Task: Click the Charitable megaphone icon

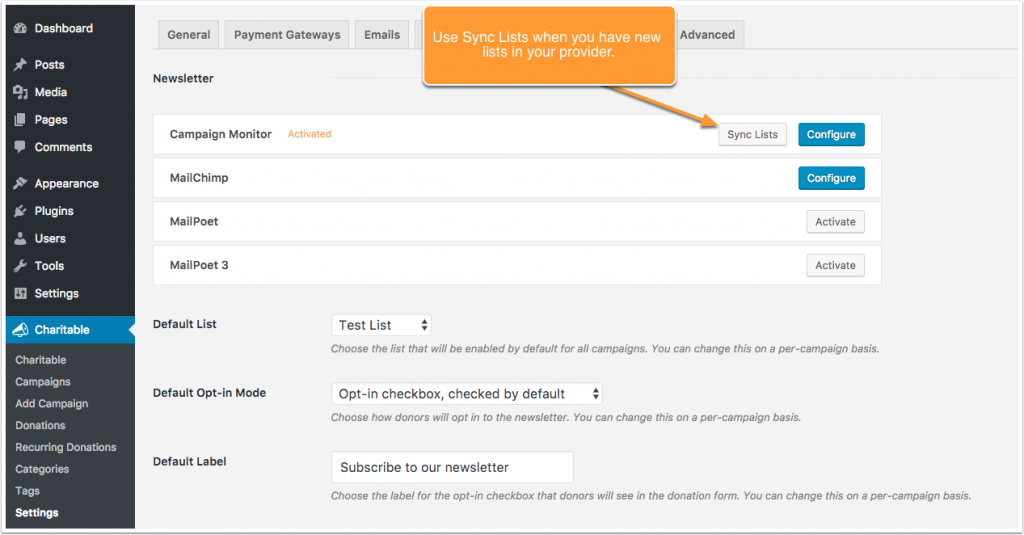Action: tap(20, 330)
